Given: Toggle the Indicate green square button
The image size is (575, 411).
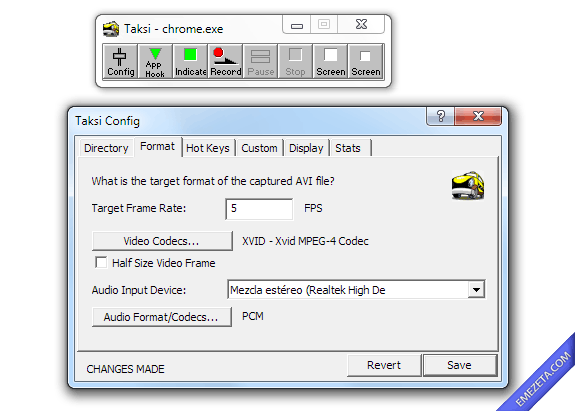Looking at the screenshot, I should tap(190, 61).
